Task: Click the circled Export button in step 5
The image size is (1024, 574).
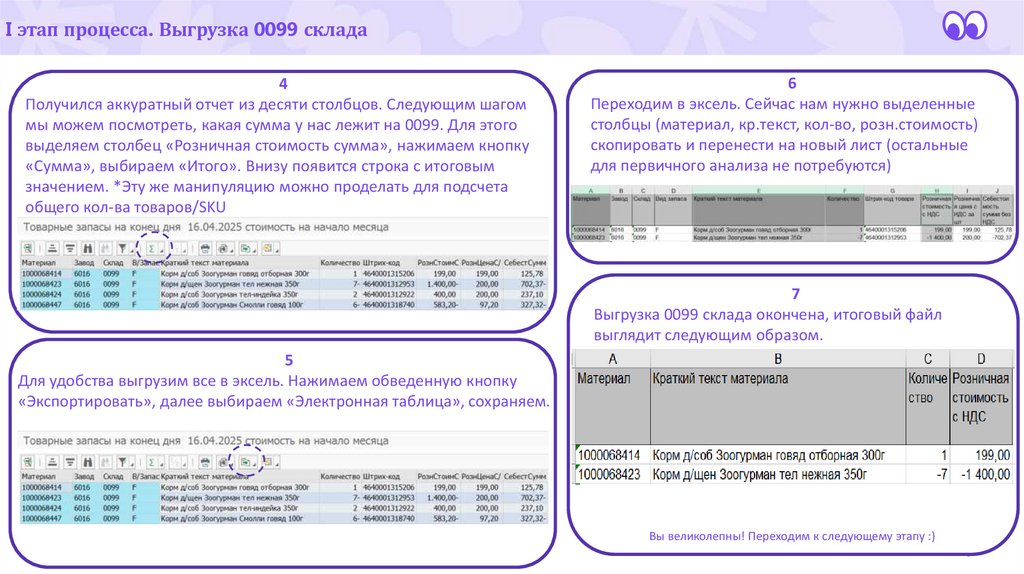Action: (x=246, y=462)
